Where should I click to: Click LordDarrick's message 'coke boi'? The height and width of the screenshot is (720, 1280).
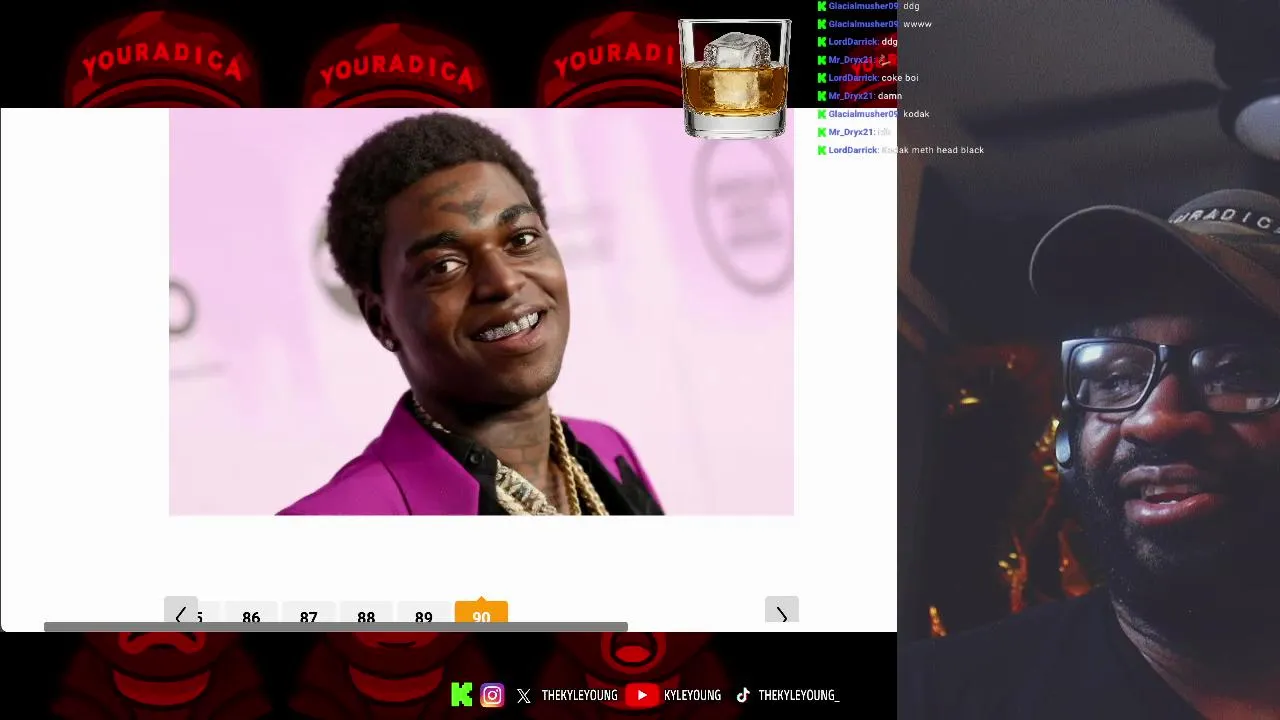[x=900, y=78]
